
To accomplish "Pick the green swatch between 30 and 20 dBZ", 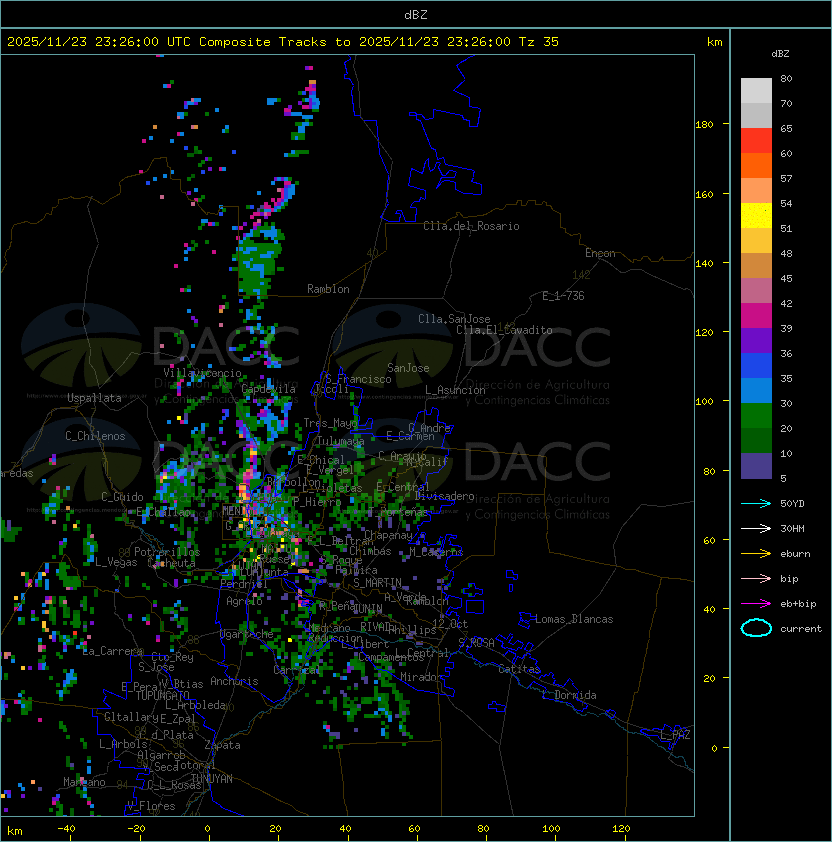I will pyautogui.click(x=756, y=416).
